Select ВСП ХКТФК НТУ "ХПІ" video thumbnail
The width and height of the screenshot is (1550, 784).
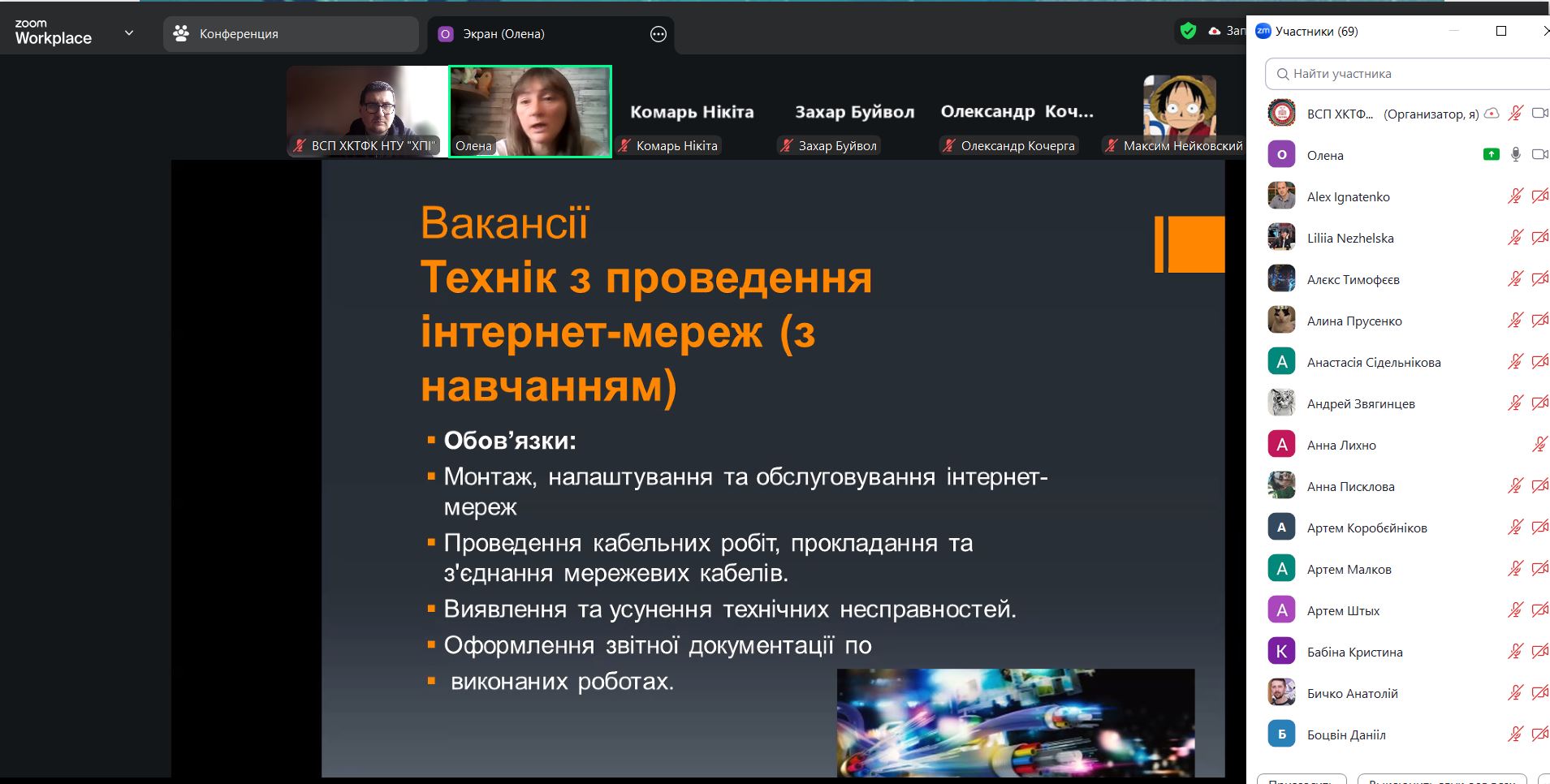367,111
